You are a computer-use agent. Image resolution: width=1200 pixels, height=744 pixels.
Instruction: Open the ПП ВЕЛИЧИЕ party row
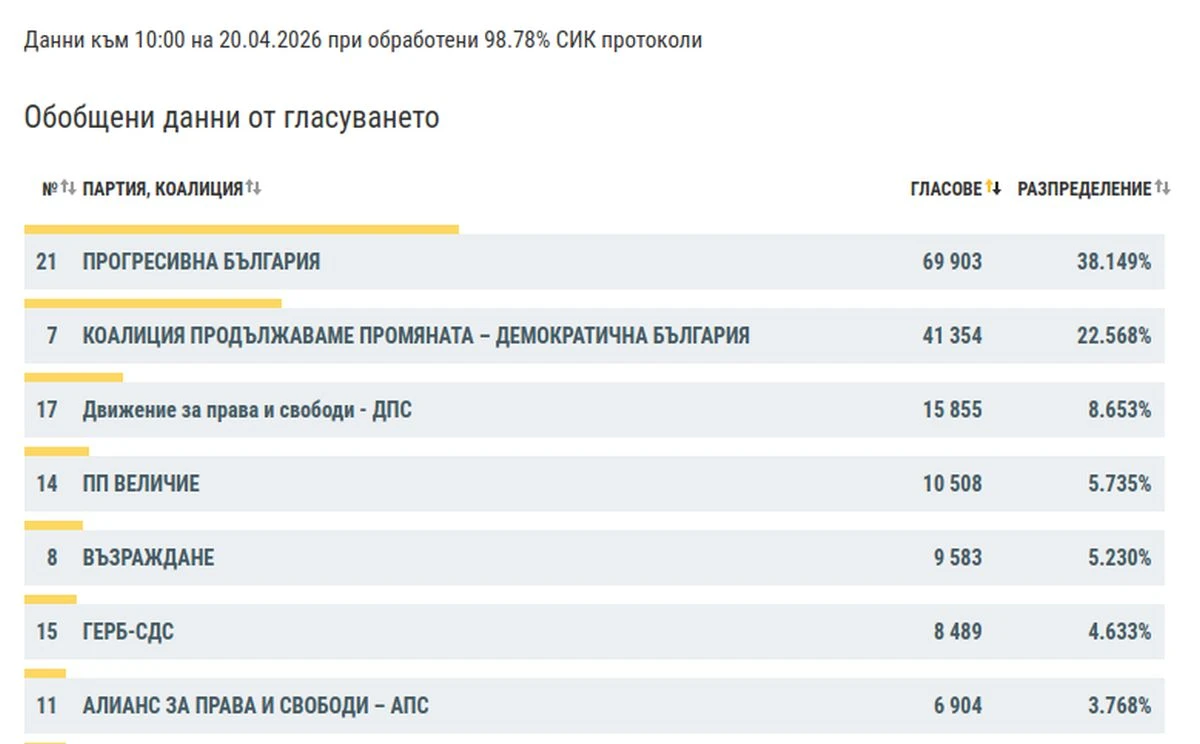point(594,484)
